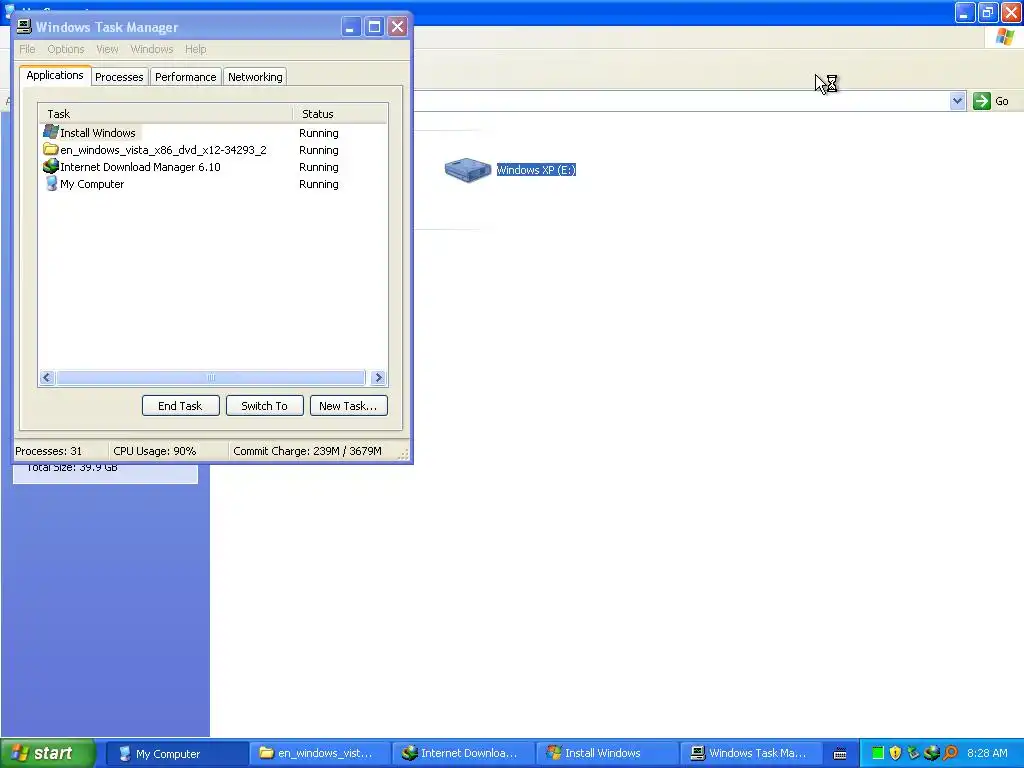
Task: Open the Windows menu in Task Manager
Action: click(x=152, y=49)
